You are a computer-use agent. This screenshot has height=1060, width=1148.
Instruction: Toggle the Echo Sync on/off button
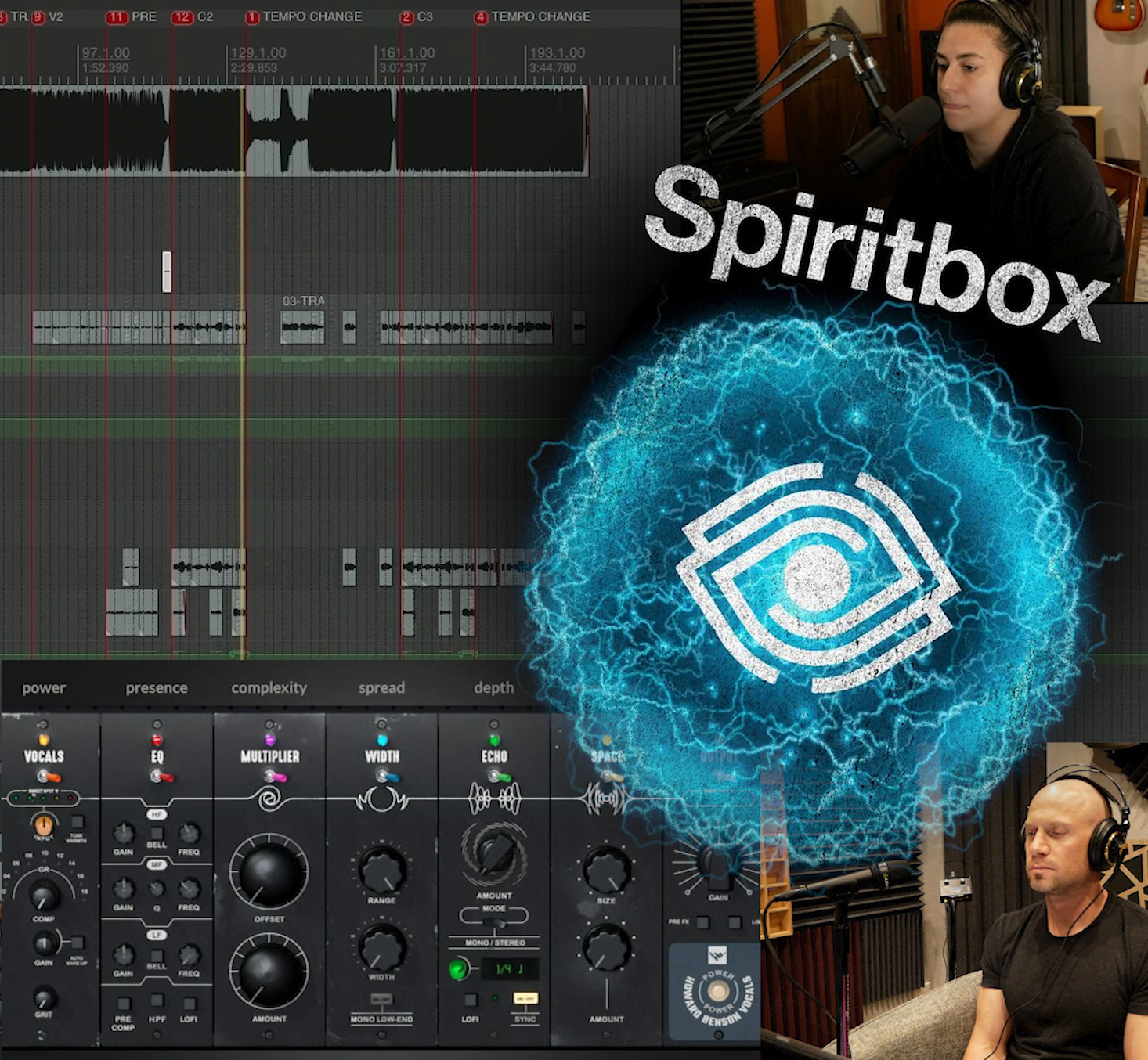(525, 998)
